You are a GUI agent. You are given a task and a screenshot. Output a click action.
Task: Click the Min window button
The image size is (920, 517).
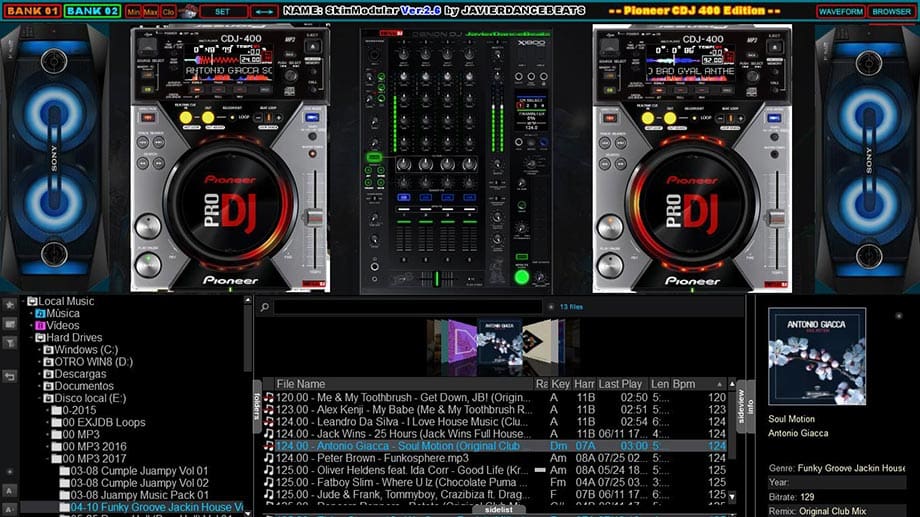[133, 11]
